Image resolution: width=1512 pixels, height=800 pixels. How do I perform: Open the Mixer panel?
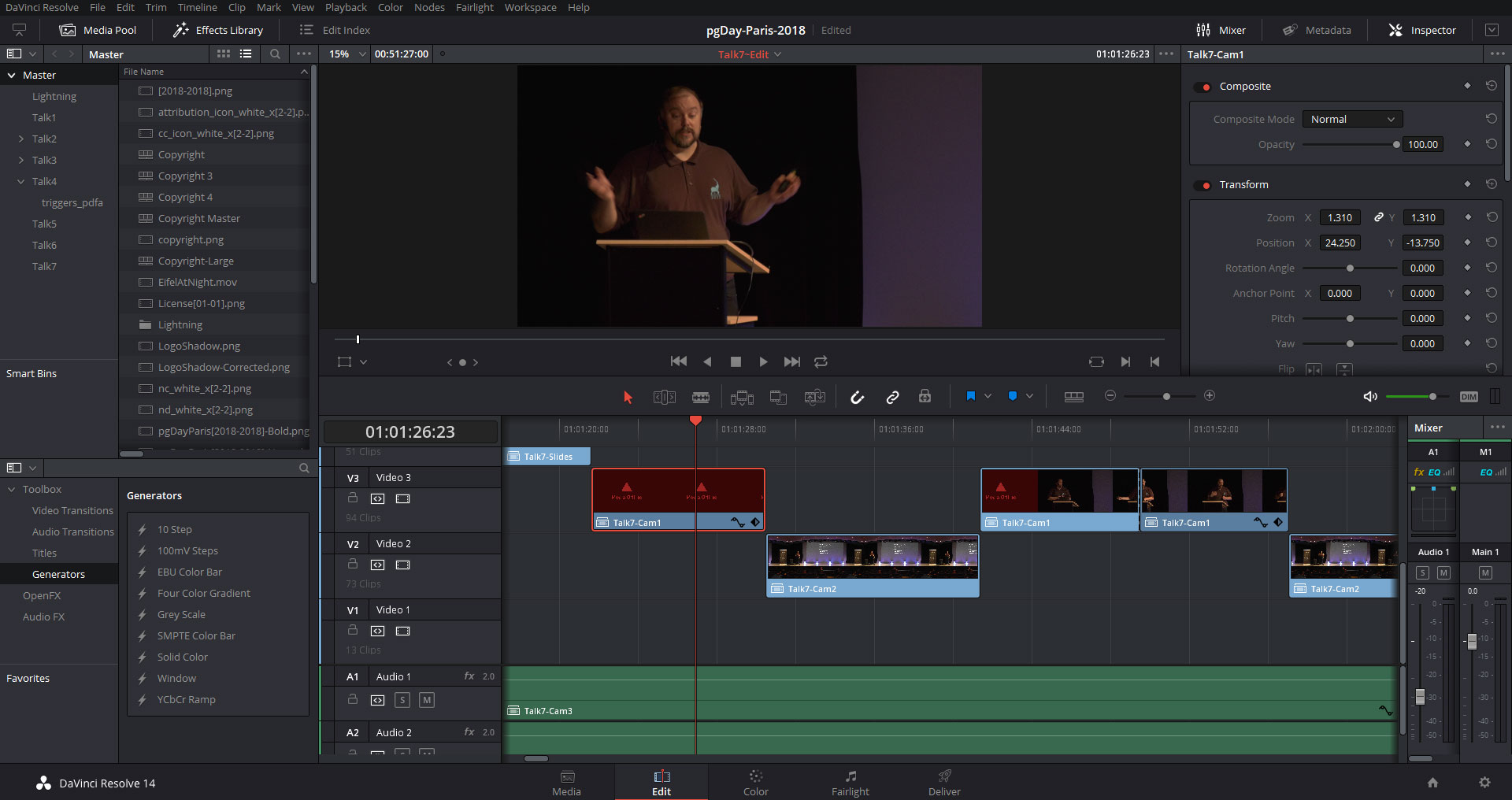coord(1221,30)
